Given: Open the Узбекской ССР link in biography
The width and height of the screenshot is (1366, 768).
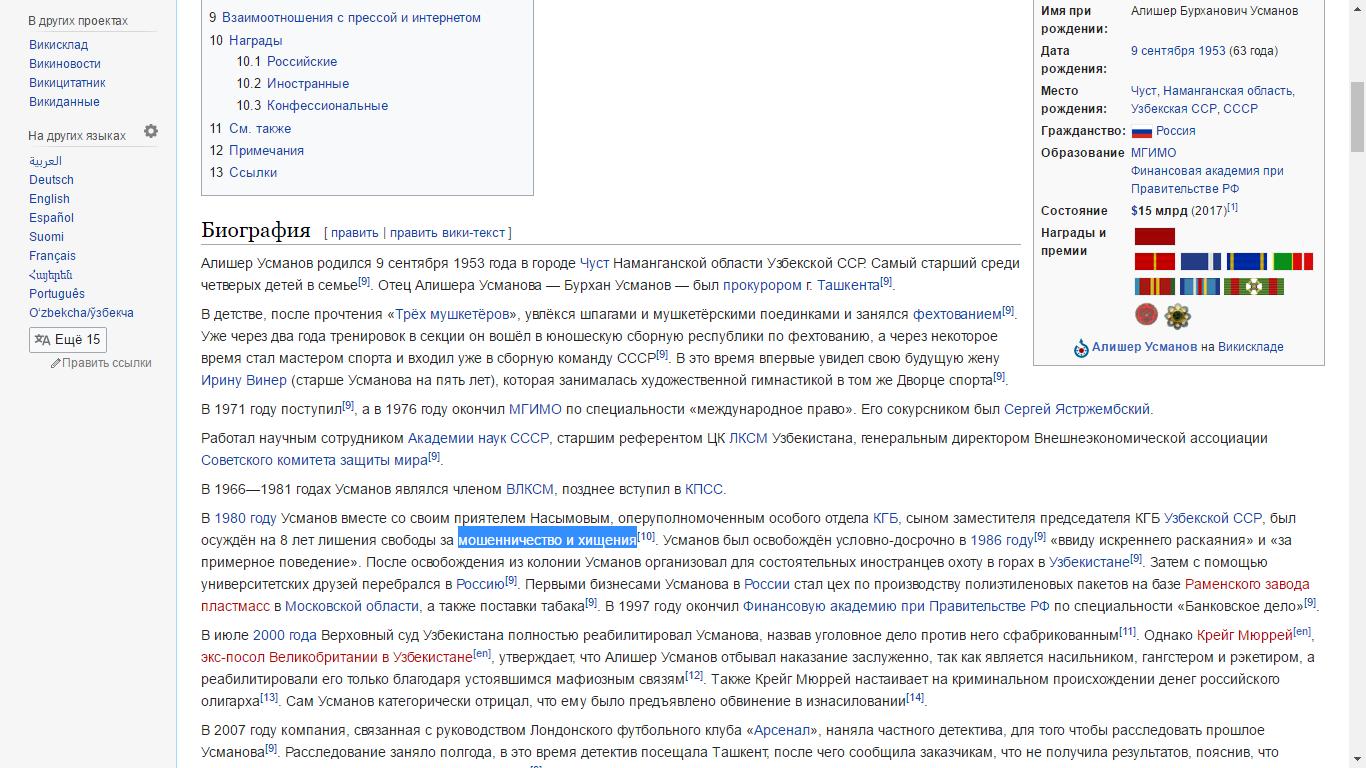Looking at the screenshot, I should (x=1213, y=518).
